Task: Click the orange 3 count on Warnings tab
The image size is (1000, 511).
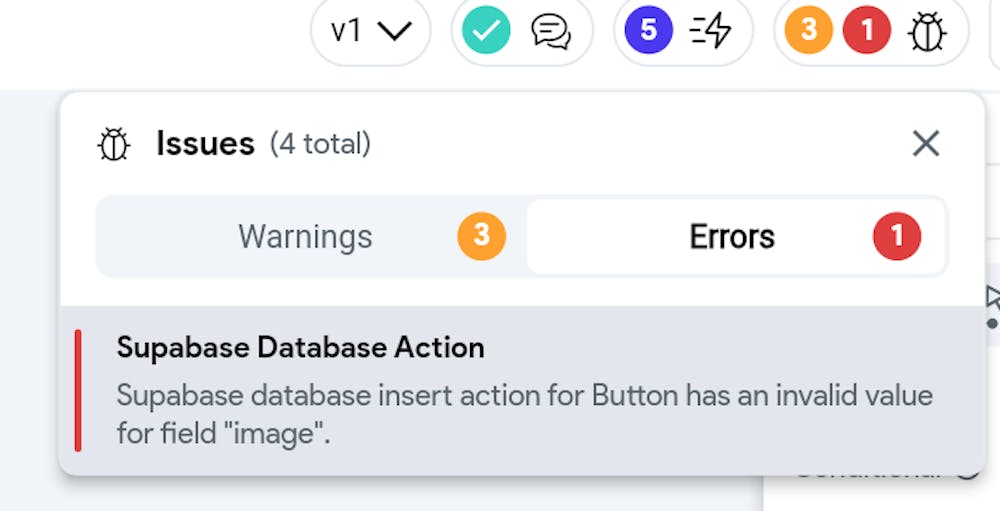Action: 482,236
